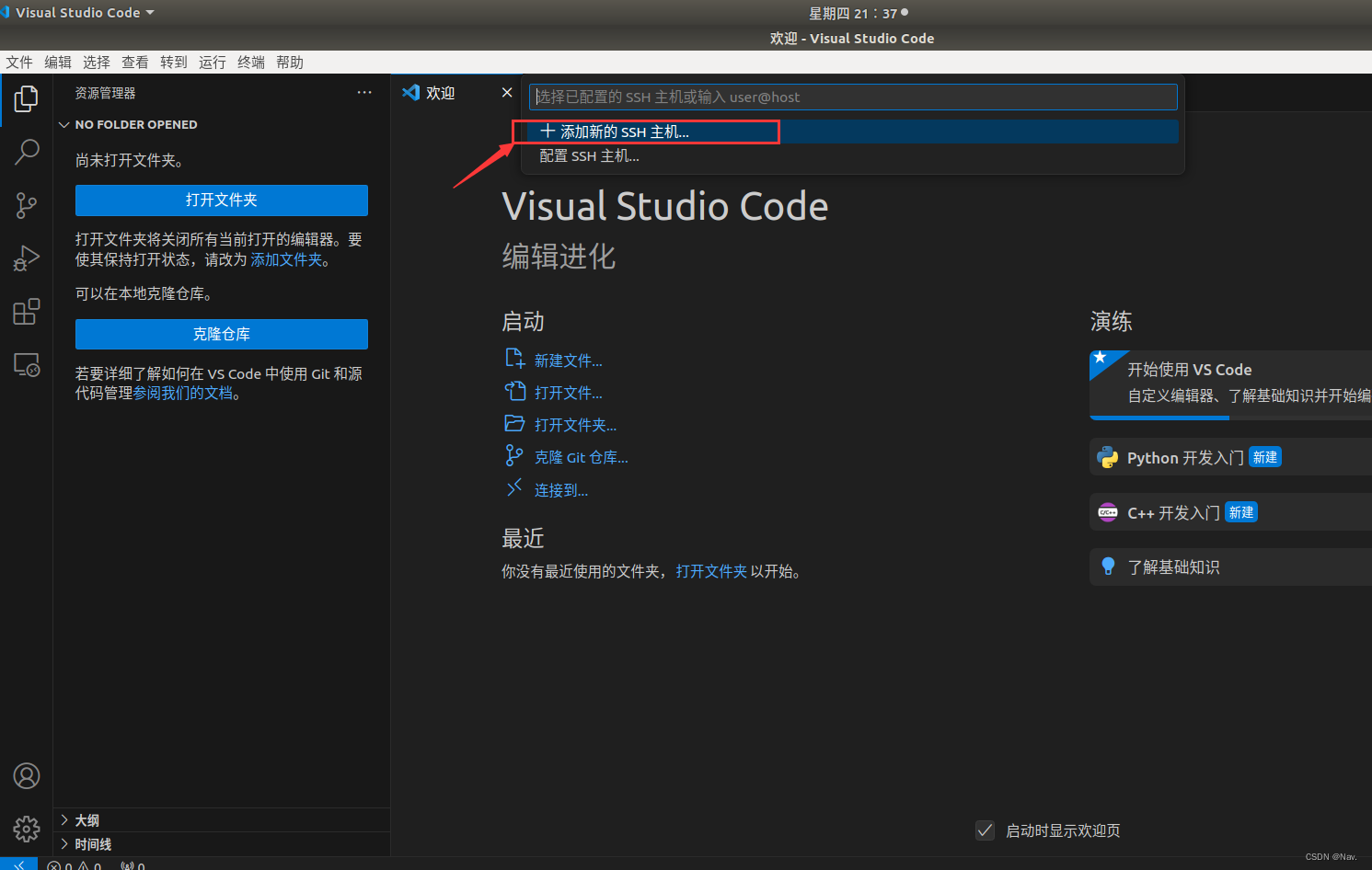
Task: Click the lightbulb icon beside 了解基础知识
Action: 1108,567
